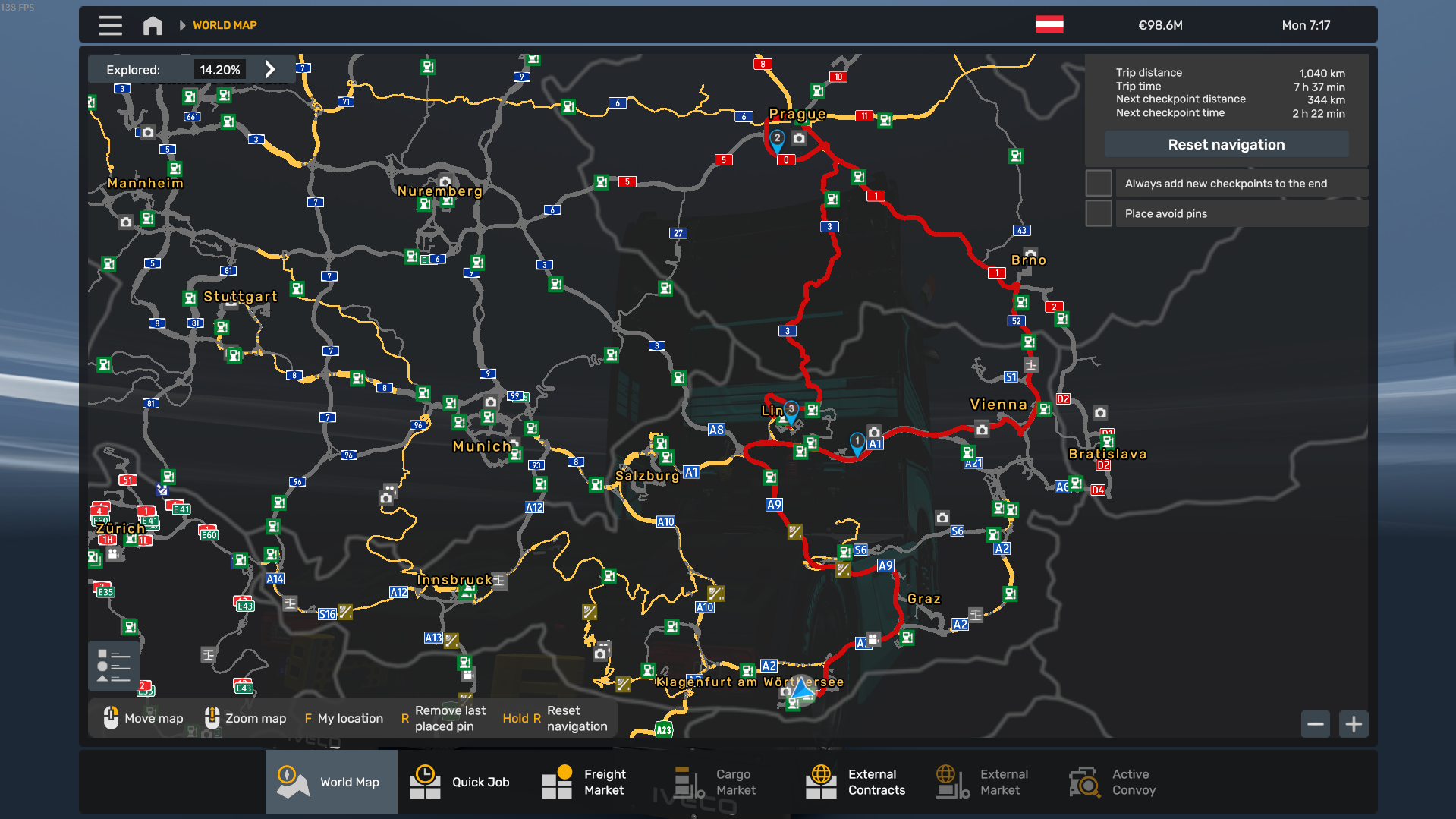Enable always add new checkpoints to end
The image size is (1456, 819).
pyautogui.click(x=1099, y=183)
